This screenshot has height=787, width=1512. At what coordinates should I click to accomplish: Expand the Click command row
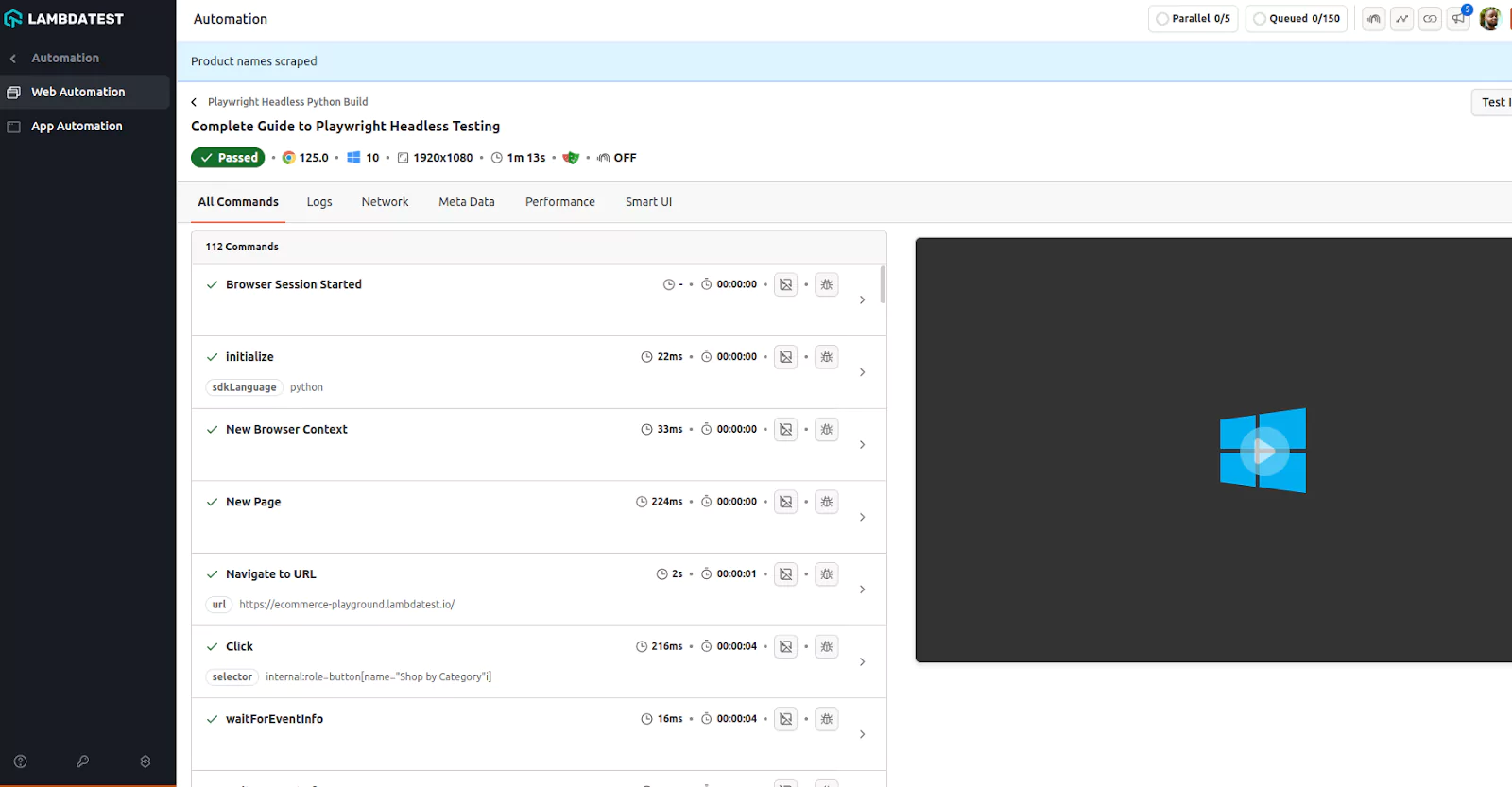[862, 662]
